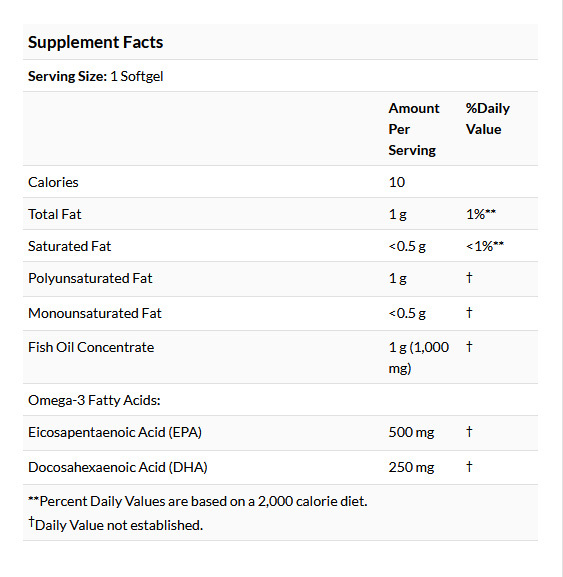Click the dagger symbol in Monounsaturated Fat row
This screenshot has height=577, width=563.
coord(469,312)
